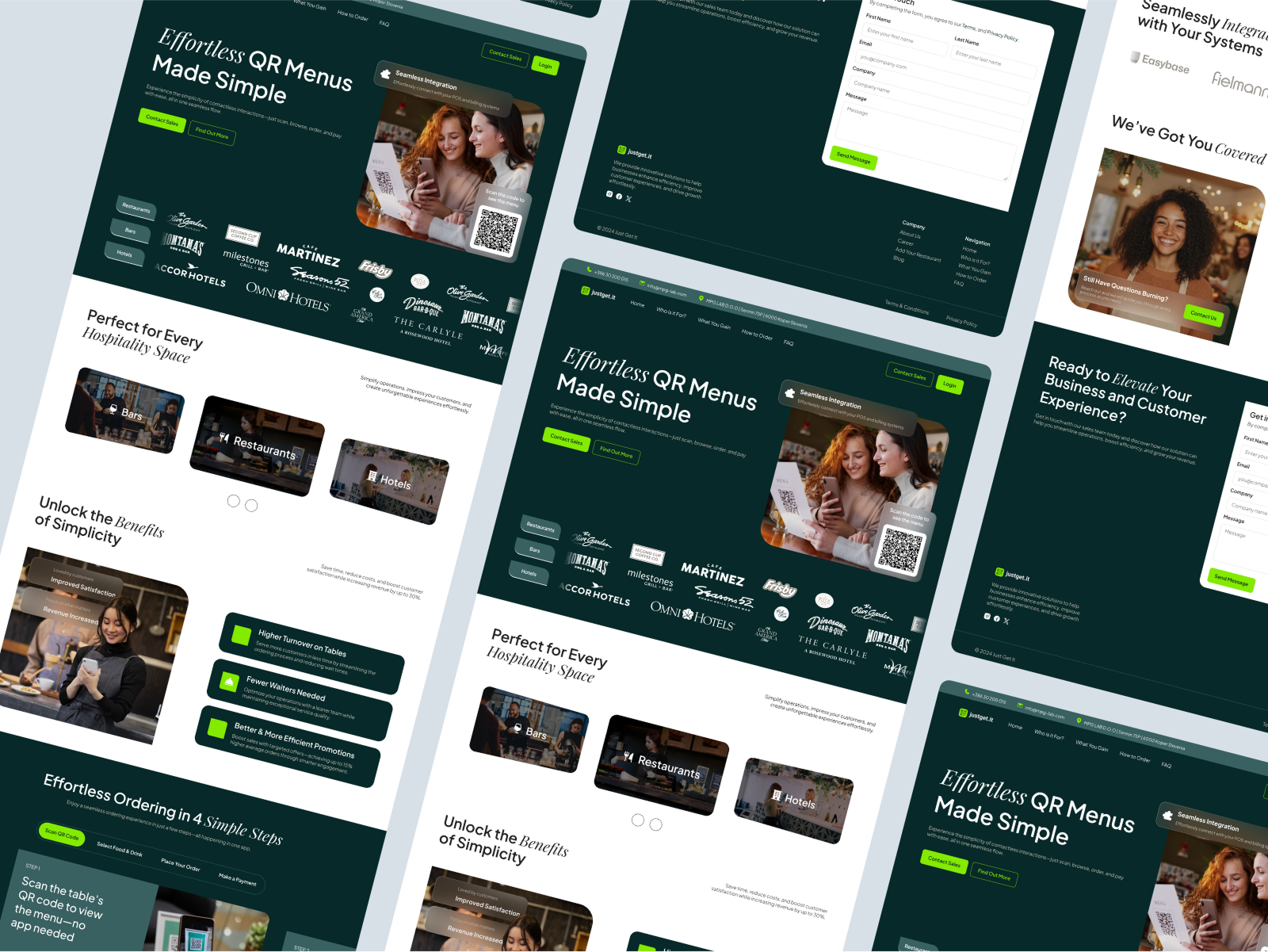
Task: Click the Seamless Integration puzzle icon in the center mockup
Action: point(789,392)
